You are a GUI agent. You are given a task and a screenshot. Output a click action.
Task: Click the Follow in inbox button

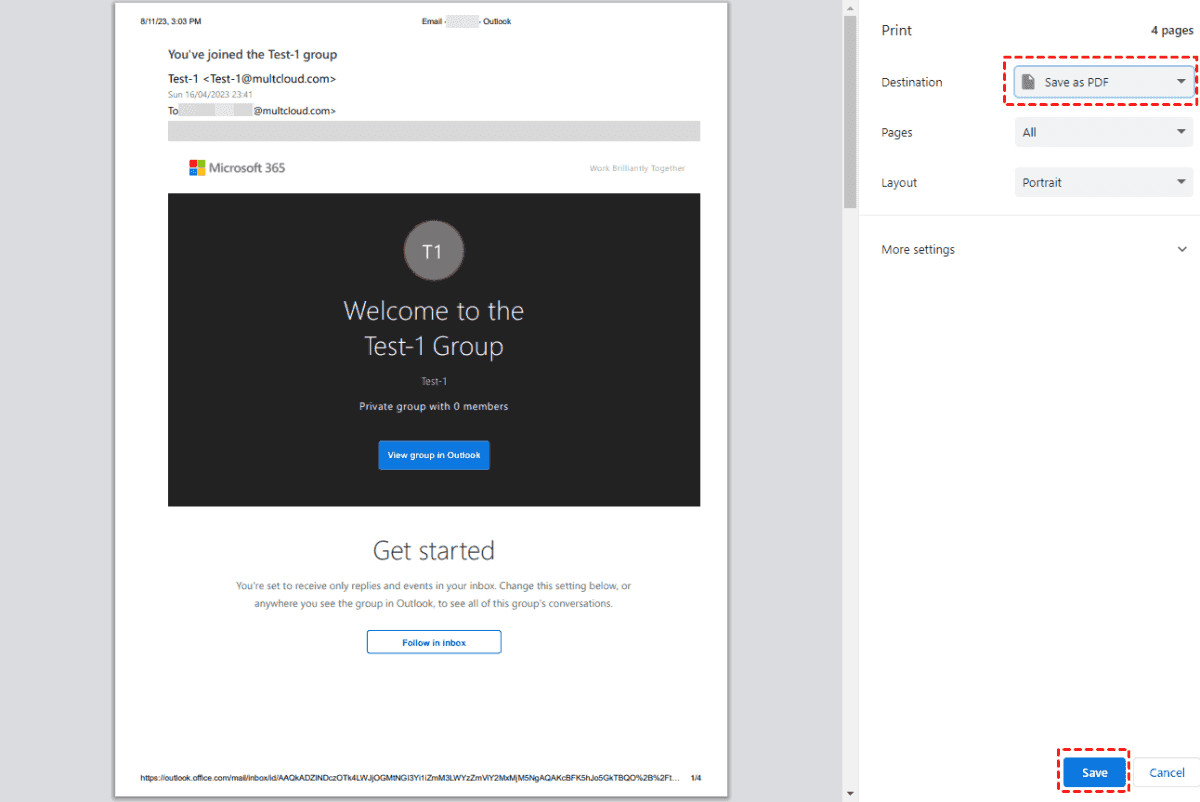point(434,642)
